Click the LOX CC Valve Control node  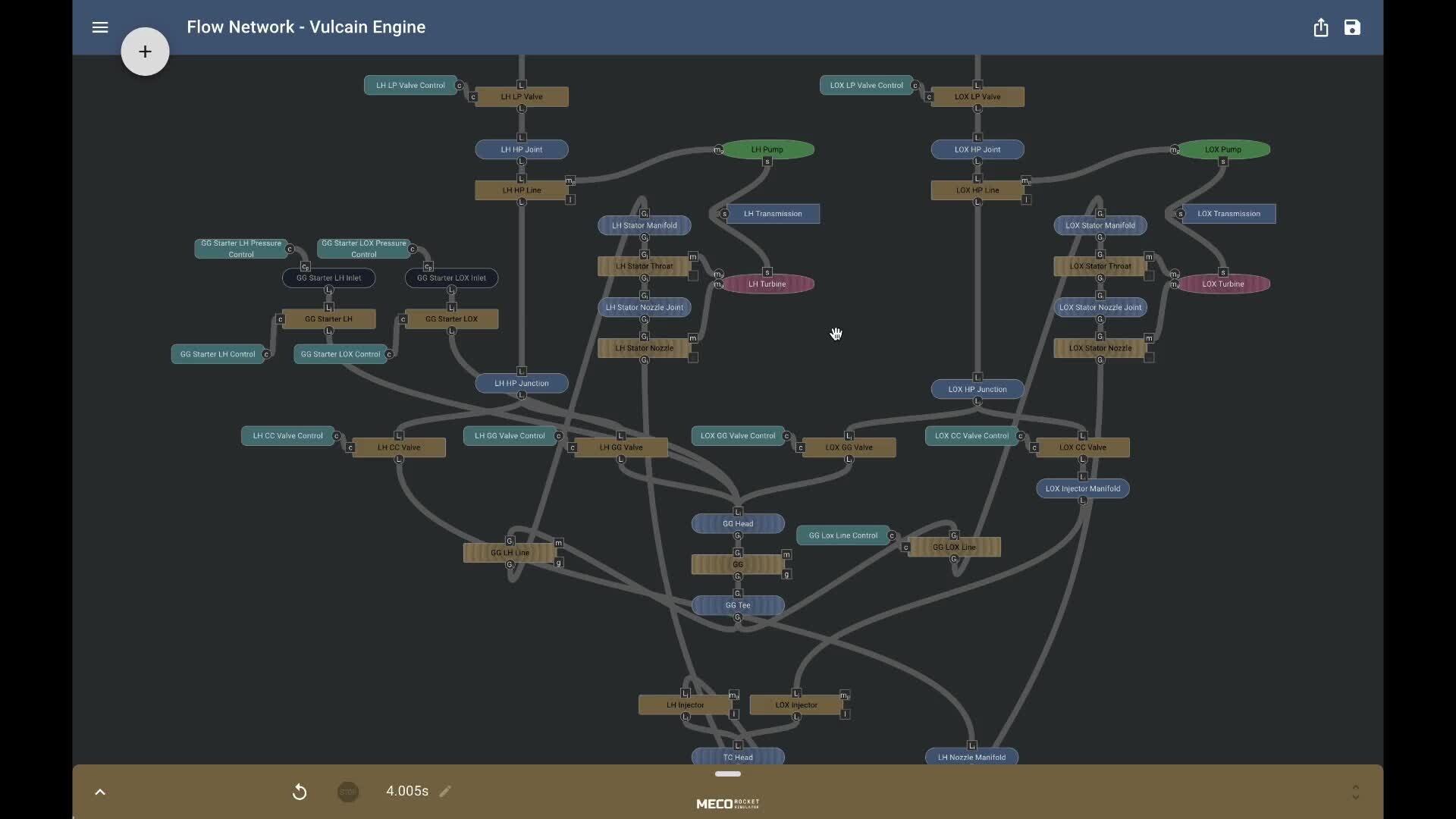pos(971,435)
